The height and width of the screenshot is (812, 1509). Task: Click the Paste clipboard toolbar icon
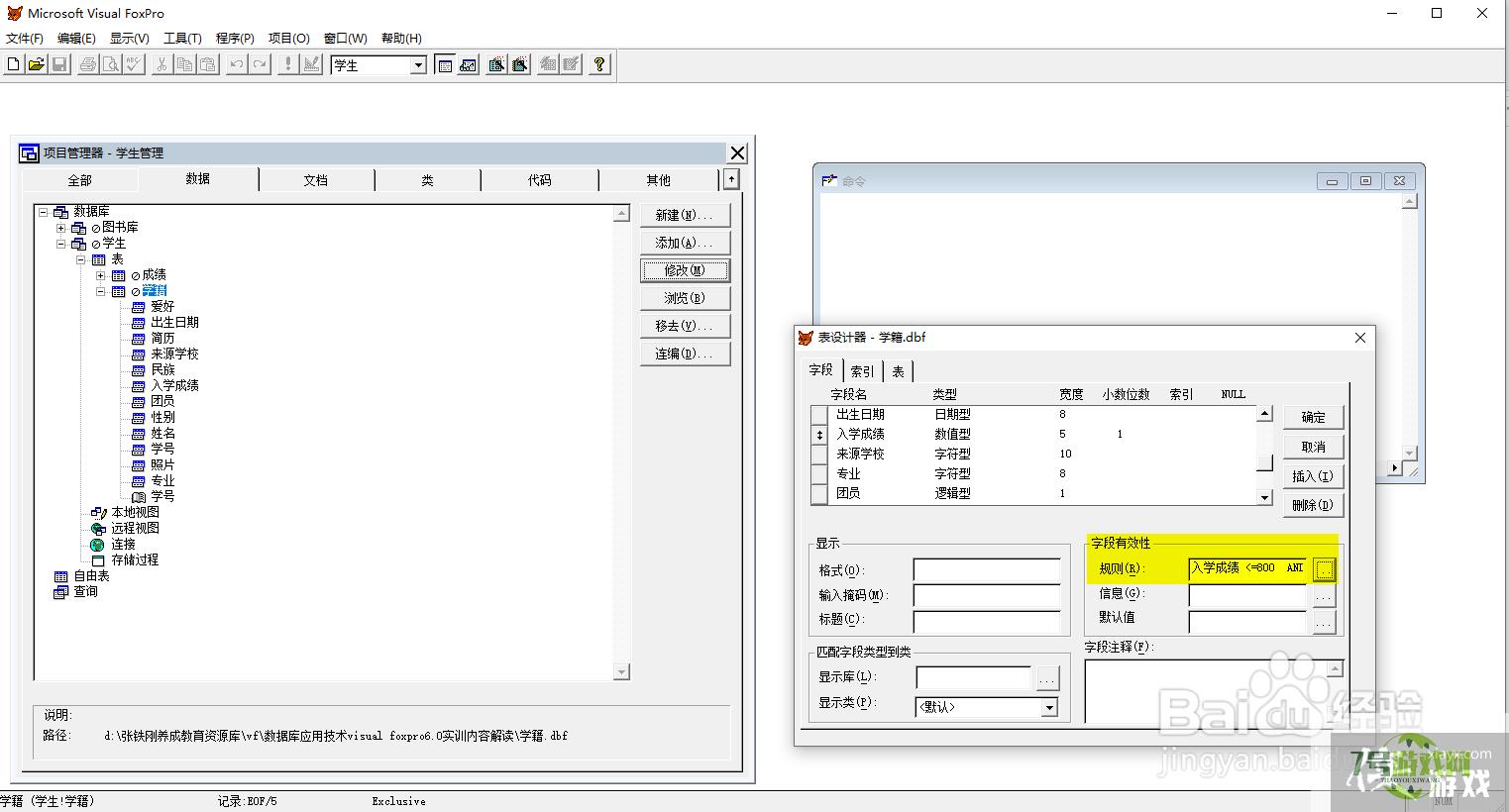[207, 64]
